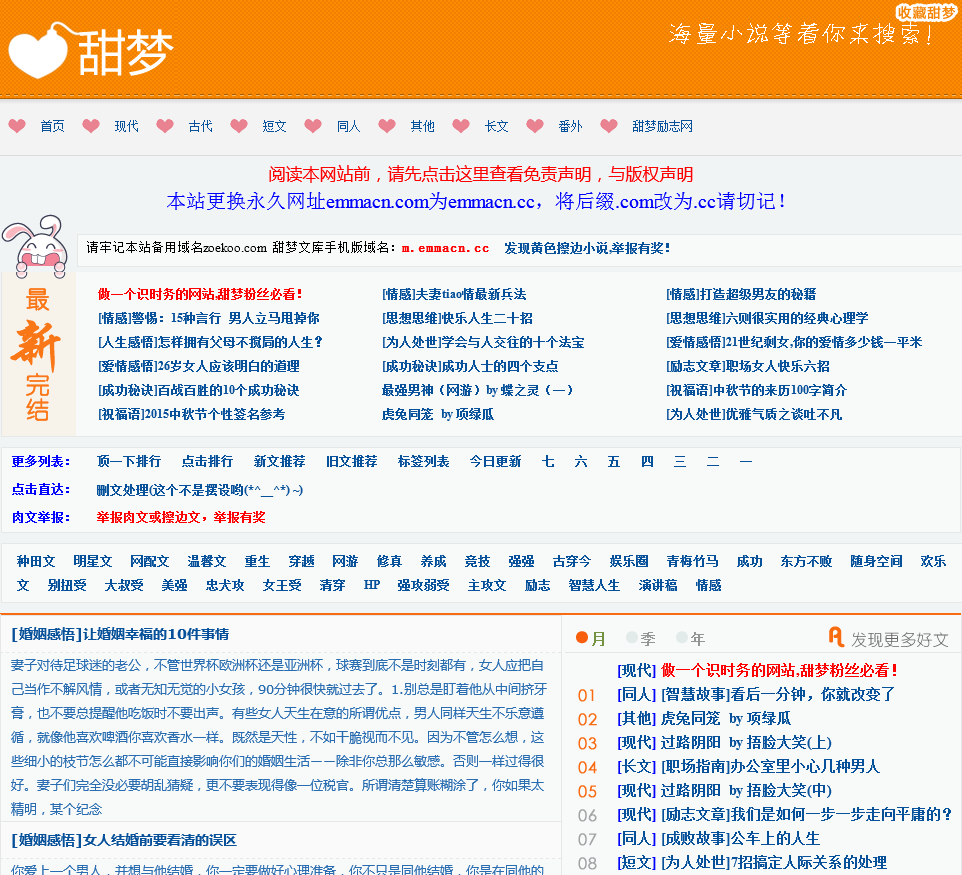This screenshot has height=875, width=962.
Task: Open the 番外 category
Action: (x=571, y=126)
